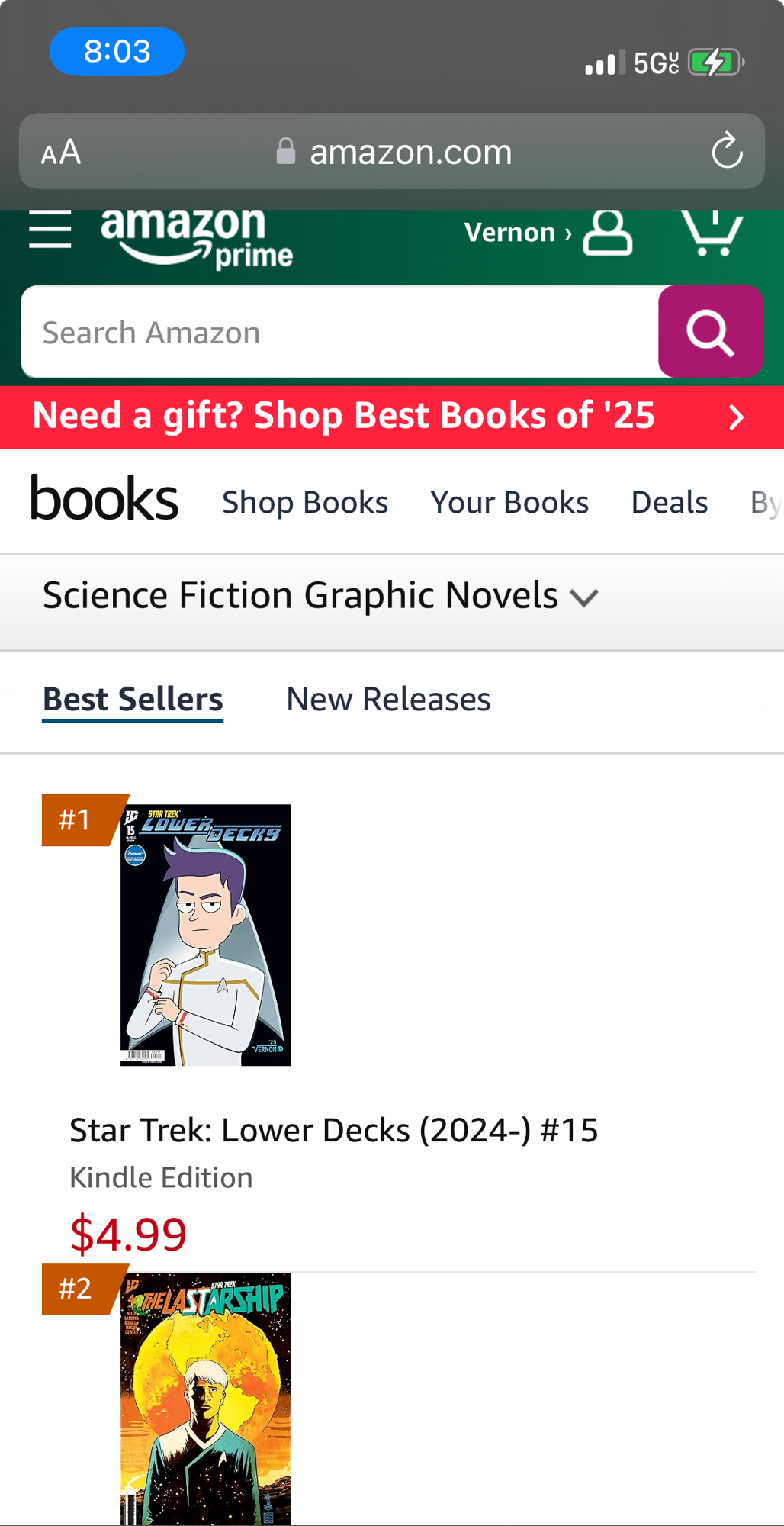Open the AA reader text options

pyautogui.click(x=61, y=152)
